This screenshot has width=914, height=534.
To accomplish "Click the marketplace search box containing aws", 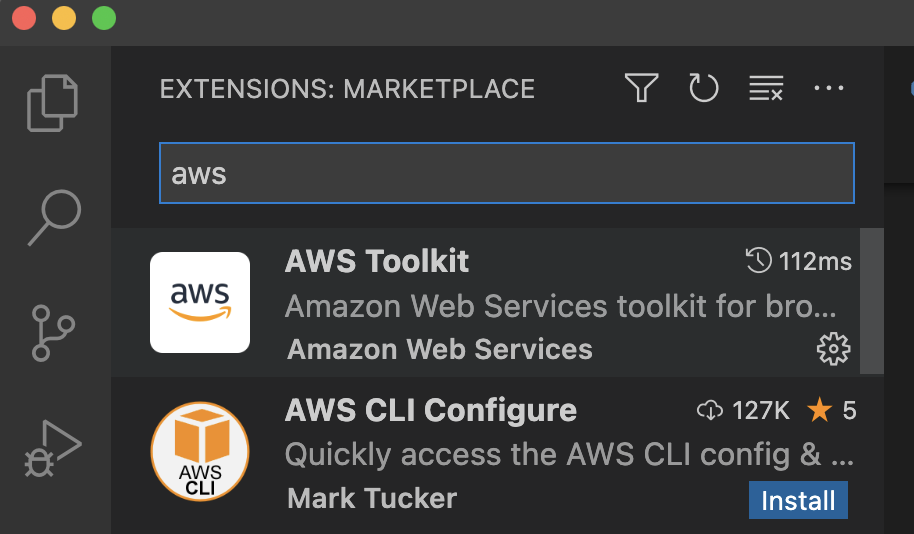I will [507, 173].
